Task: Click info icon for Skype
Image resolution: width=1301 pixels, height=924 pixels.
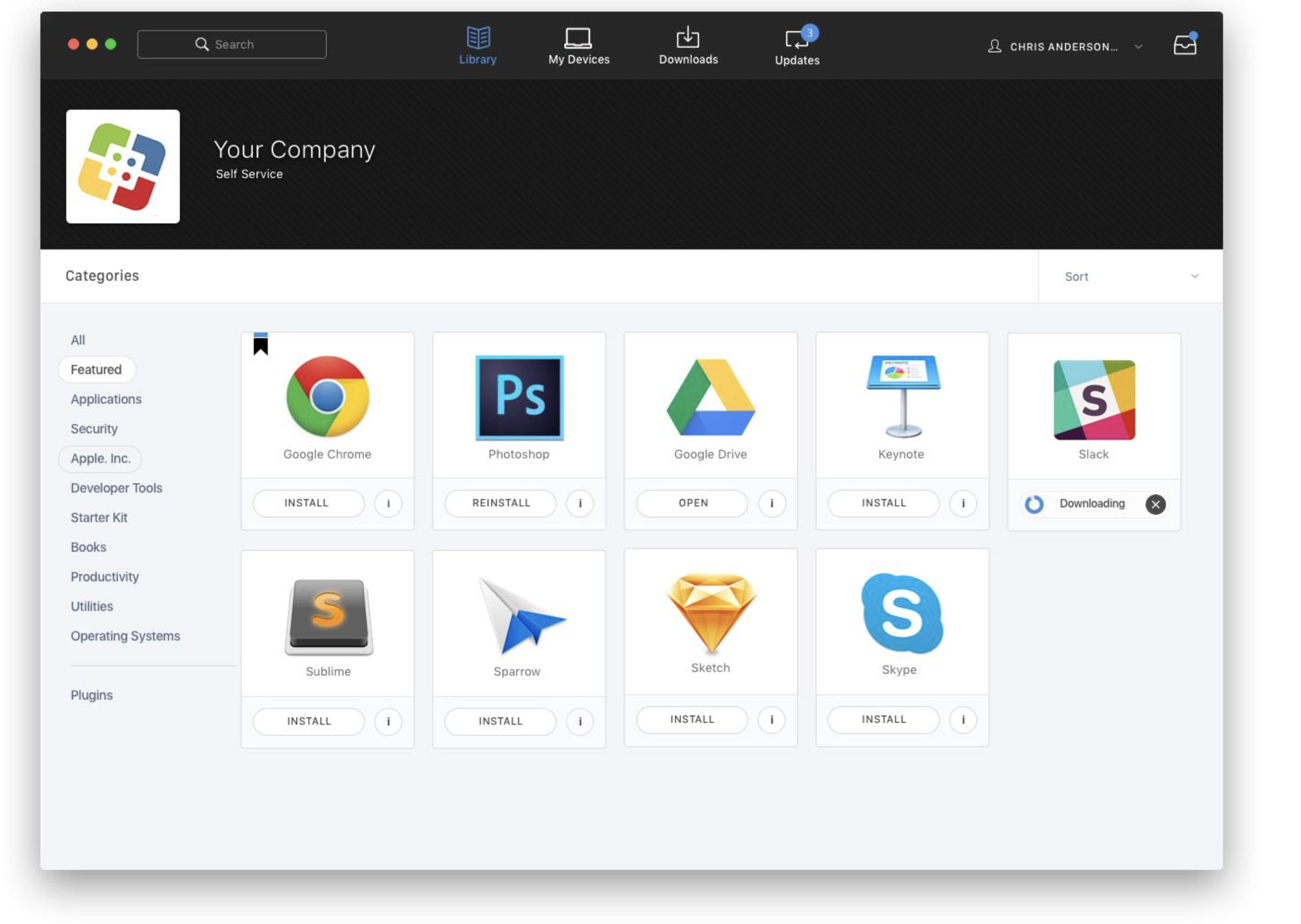Action: [963, 720]
